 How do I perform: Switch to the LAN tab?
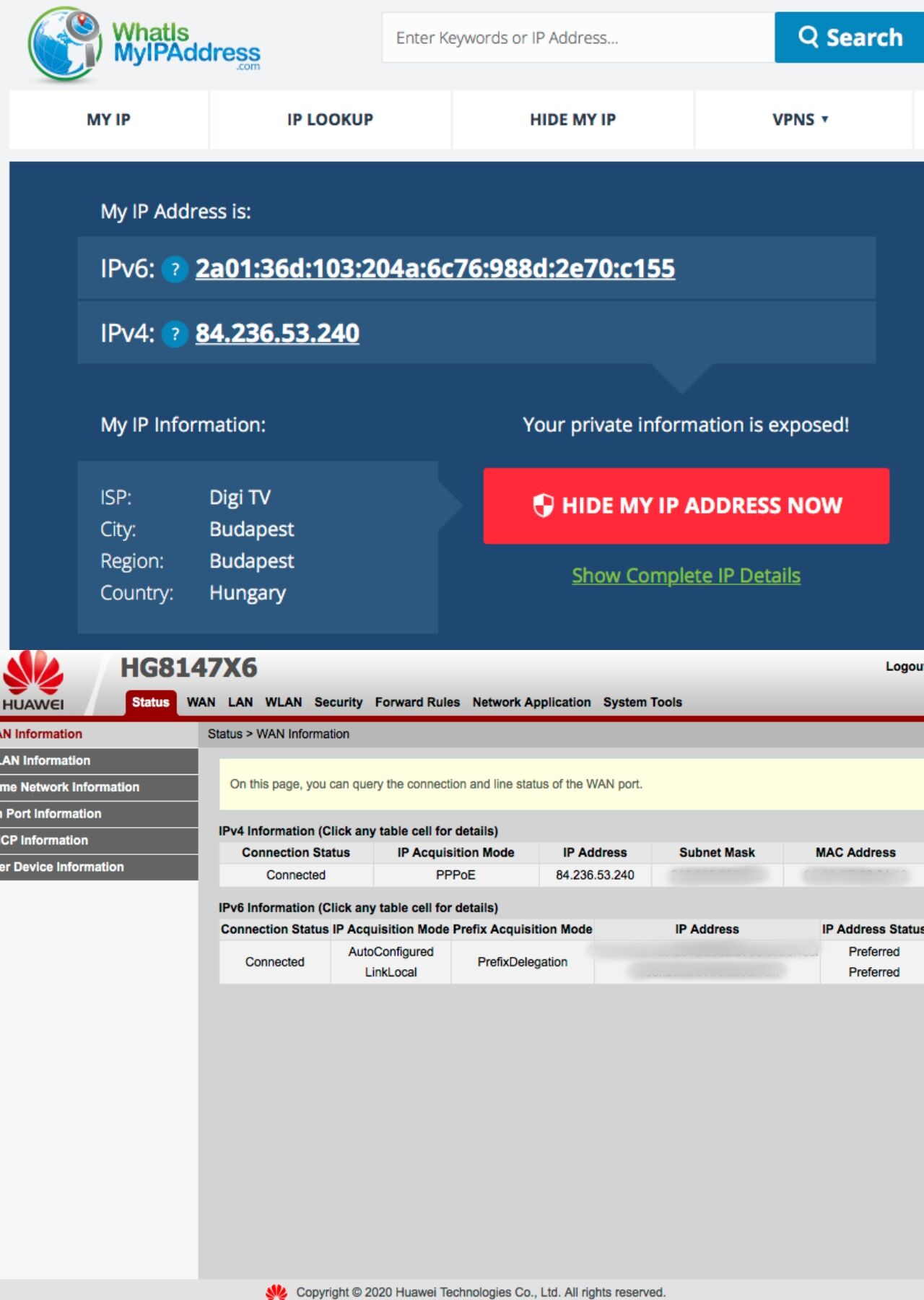[x=240, y=702]
